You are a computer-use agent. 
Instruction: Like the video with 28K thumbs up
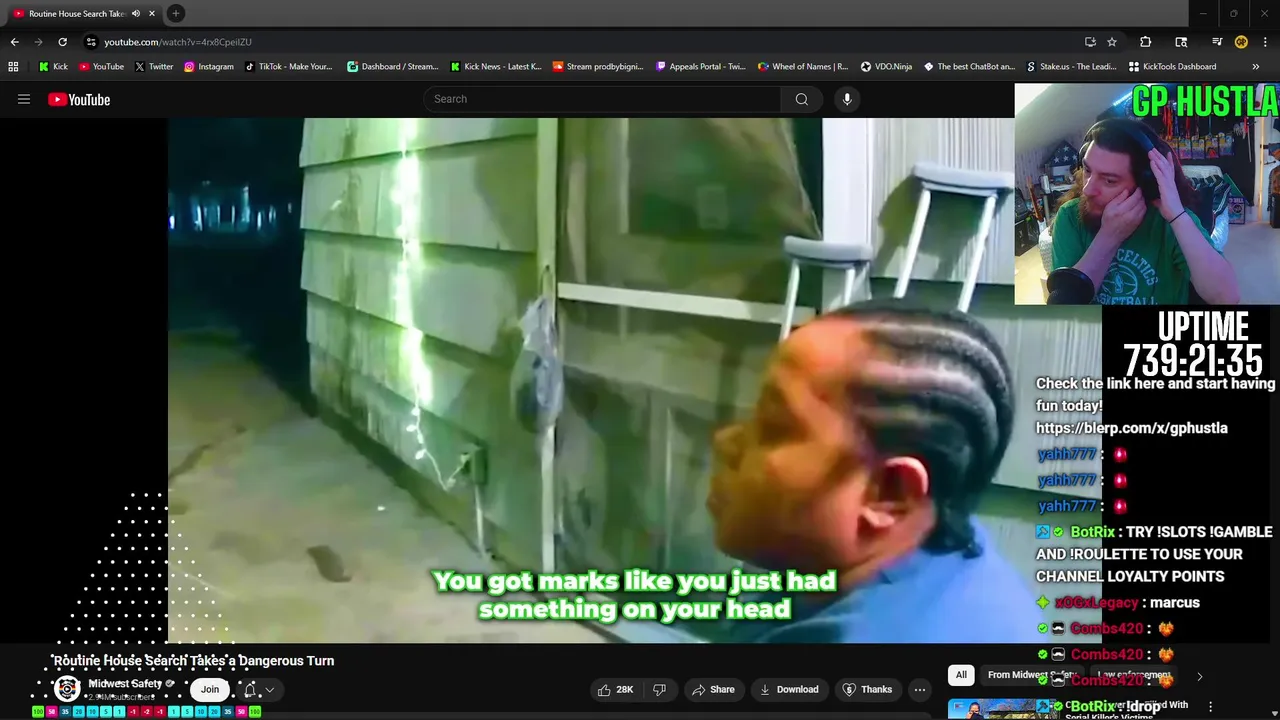click(616, 689)
